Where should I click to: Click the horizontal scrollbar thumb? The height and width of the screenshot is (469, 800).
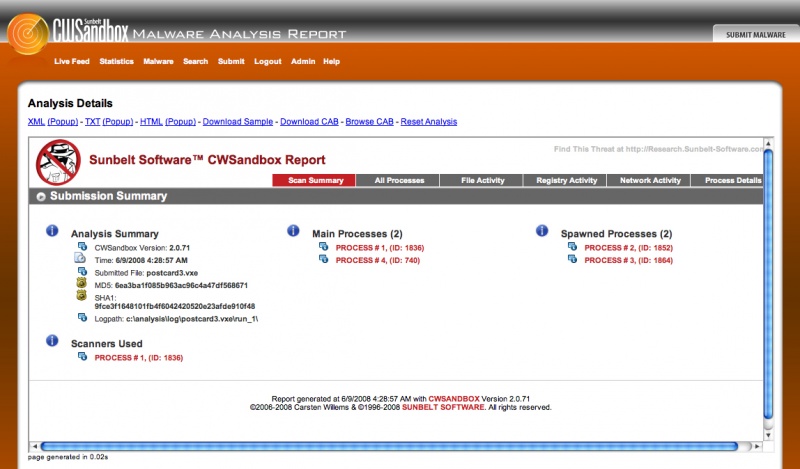[389, 446]
